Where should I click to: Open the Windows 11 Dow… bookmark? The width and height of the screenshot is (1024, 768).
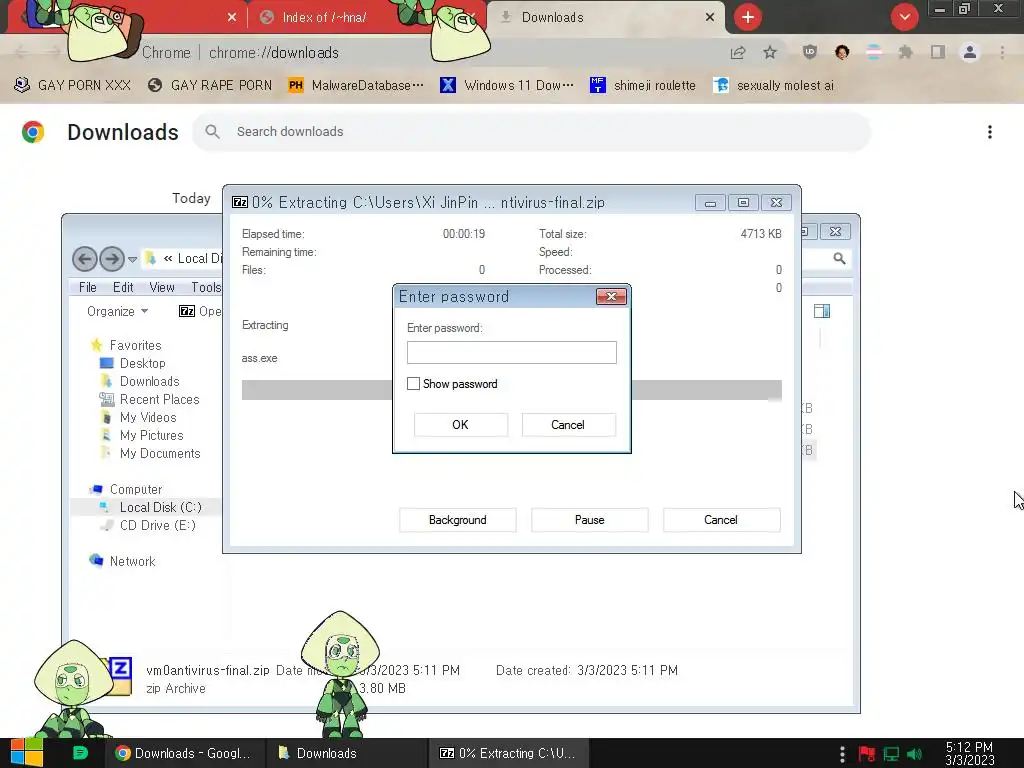pos(507,86)
